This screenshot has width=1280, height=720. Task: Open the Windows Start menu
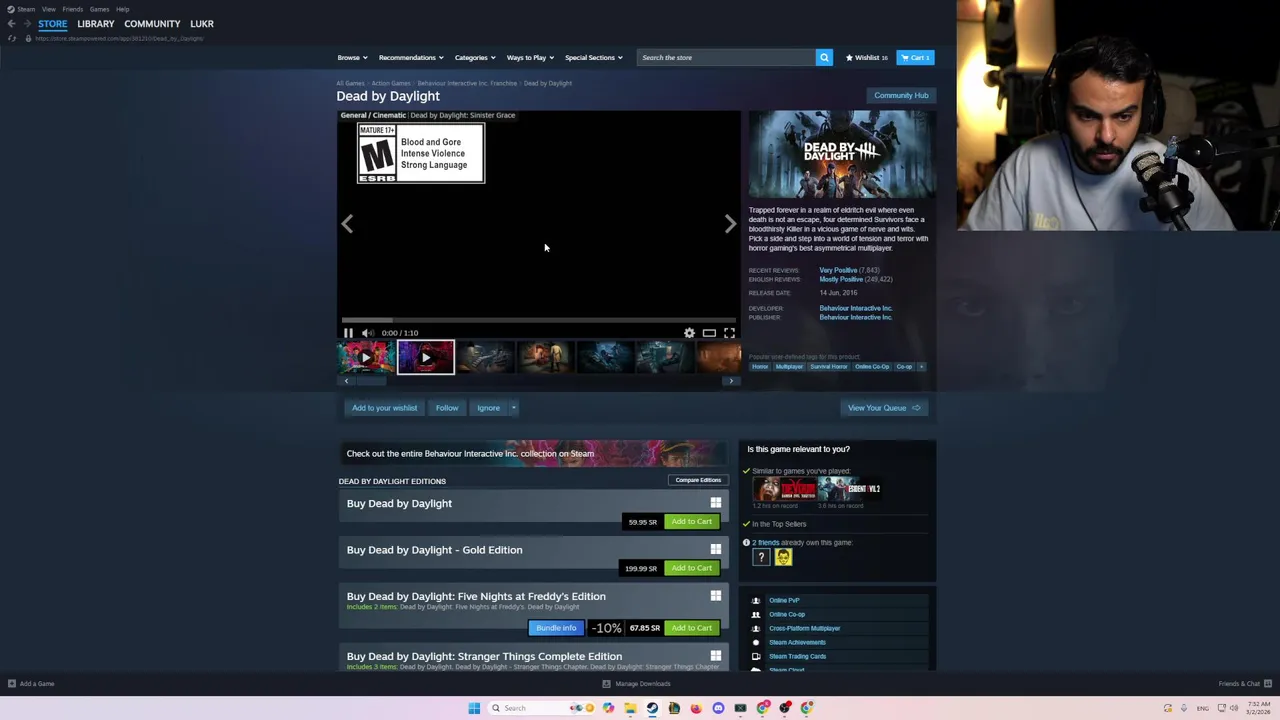[x=474, y=708]
